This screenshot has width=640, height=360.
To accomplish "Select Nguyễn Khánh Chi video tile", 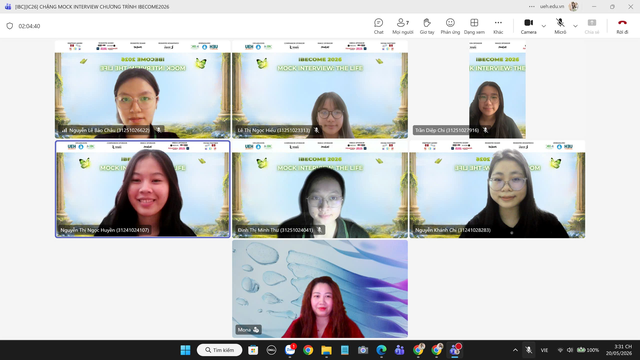I will point(497,189).
